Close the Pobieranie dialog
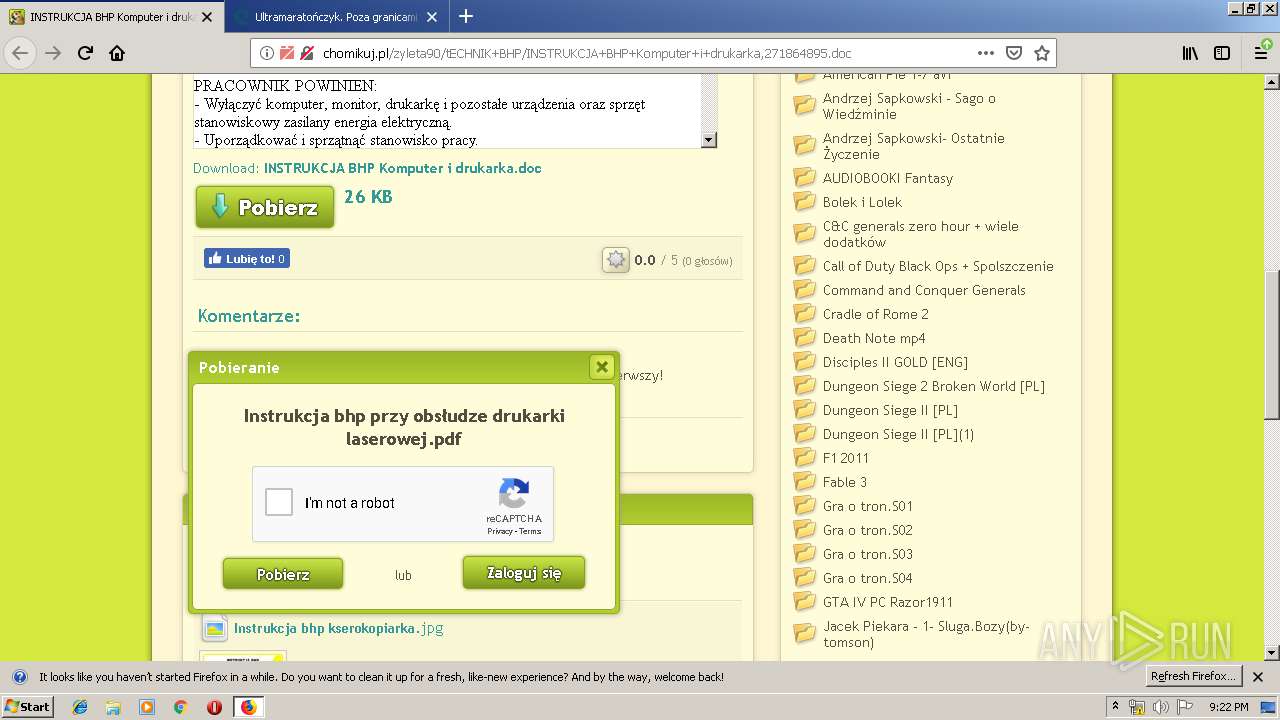 tap(602, 367)
